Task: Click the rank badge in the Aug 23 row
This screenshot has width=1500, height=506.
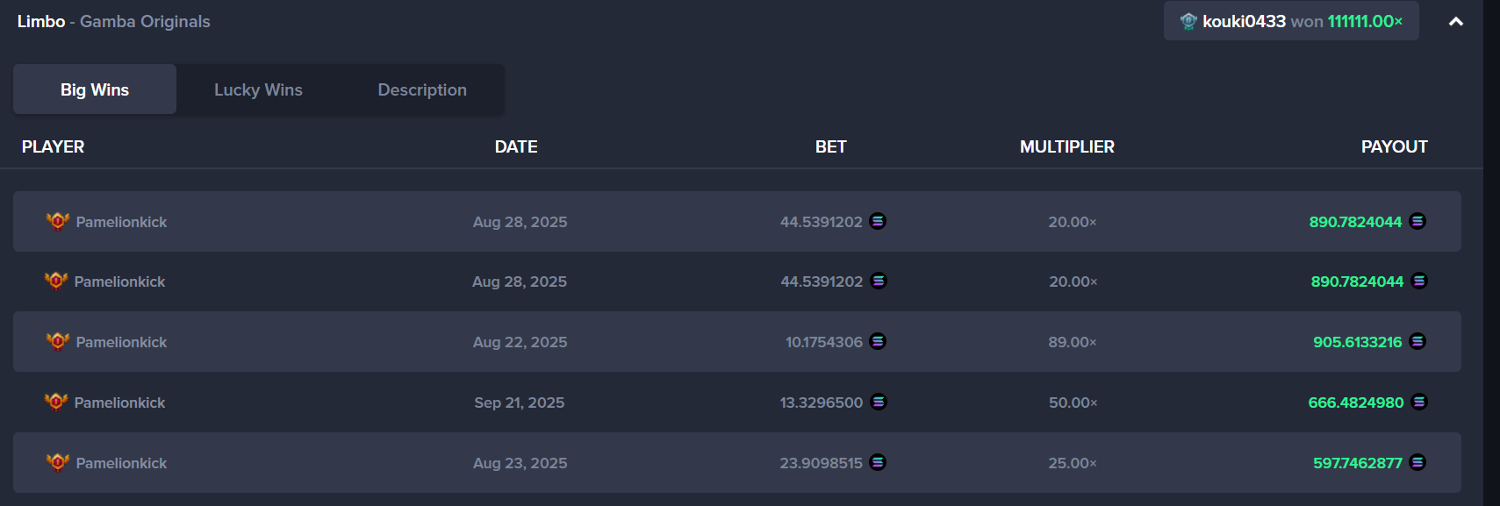Action: pyautogui.click(x=58, y=463)
